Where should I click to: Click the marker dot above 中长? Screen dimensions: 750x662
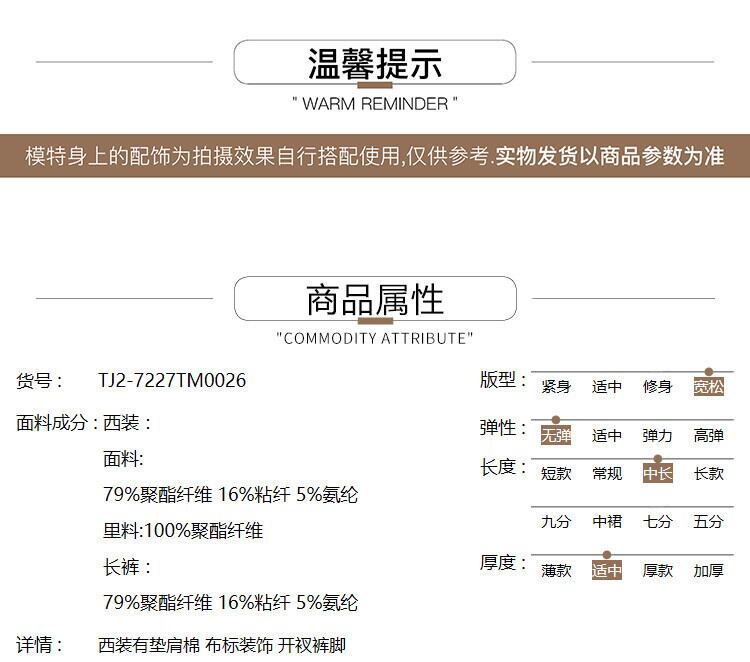(658, 459)
